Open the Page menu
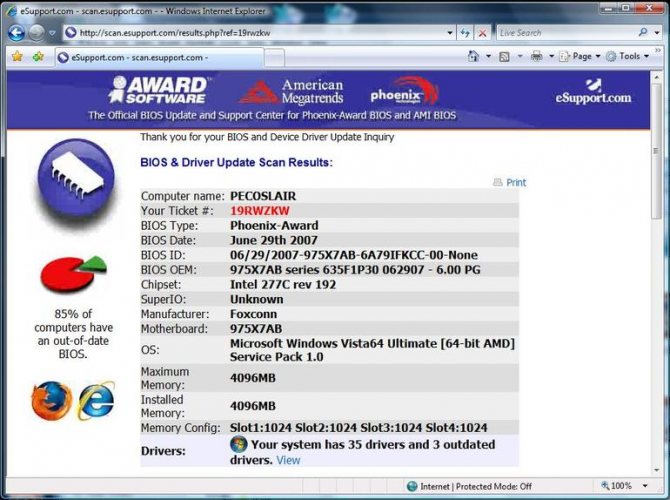 click(x=580, y=56)
